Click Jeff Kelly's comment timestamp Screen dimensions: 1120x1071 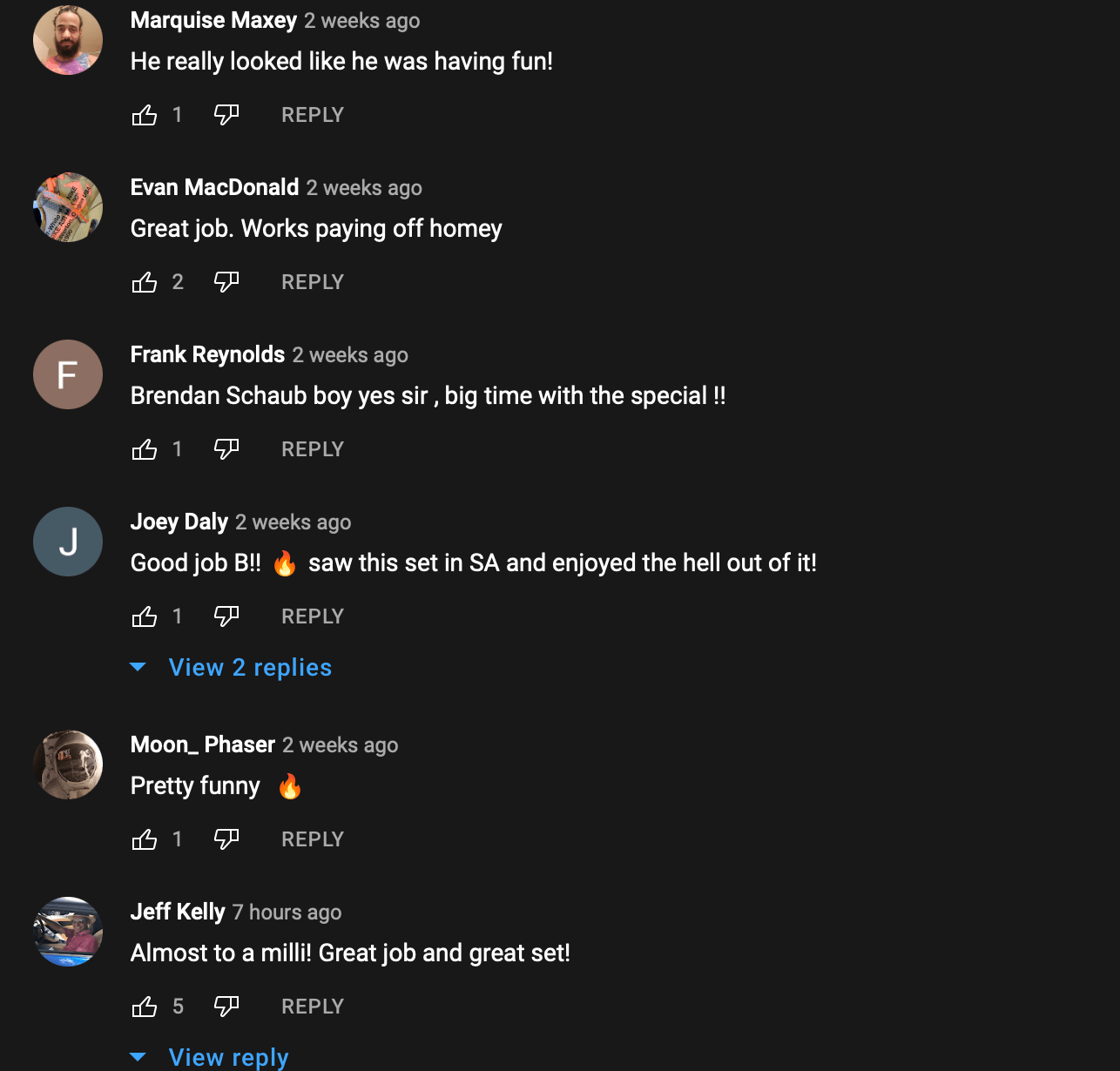click(x=287, y=913)
